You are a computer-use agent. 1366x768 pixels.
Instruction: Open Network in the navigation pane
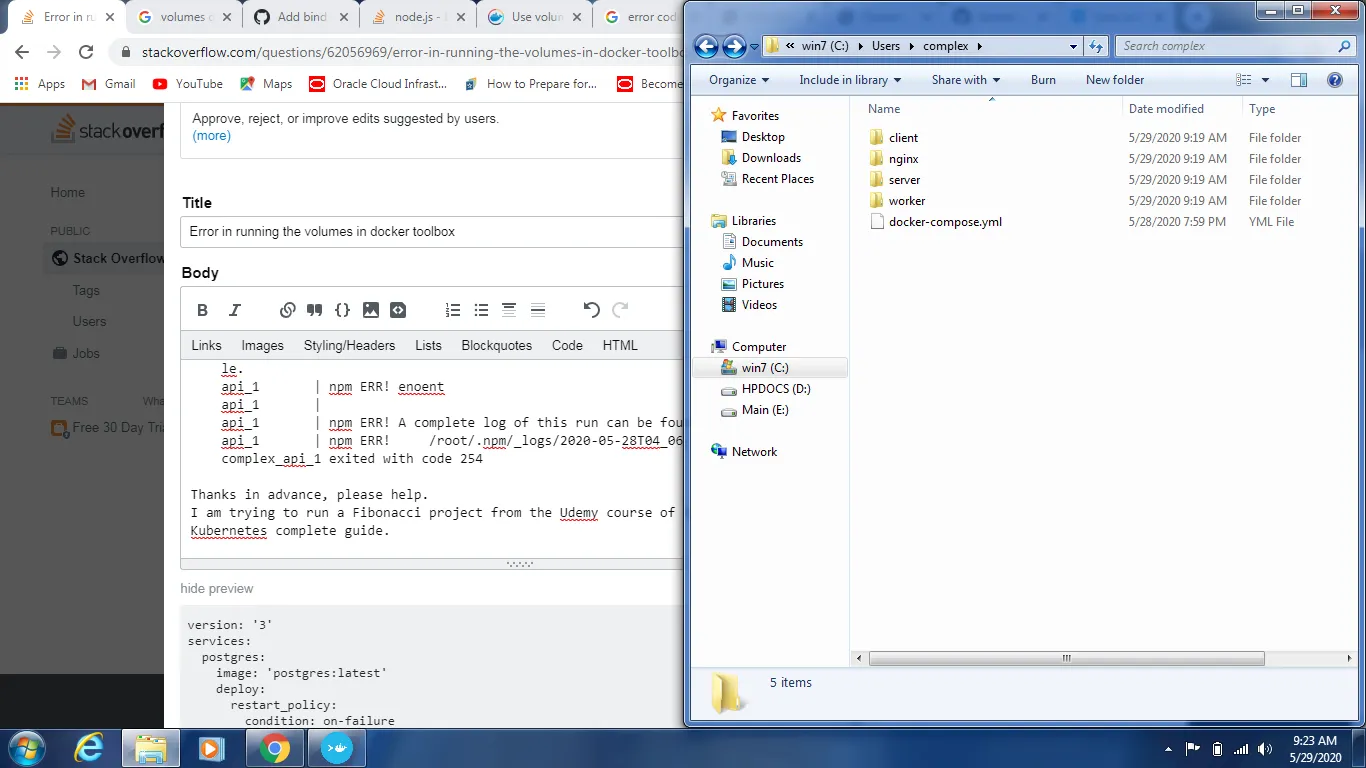tap(754, 452)
